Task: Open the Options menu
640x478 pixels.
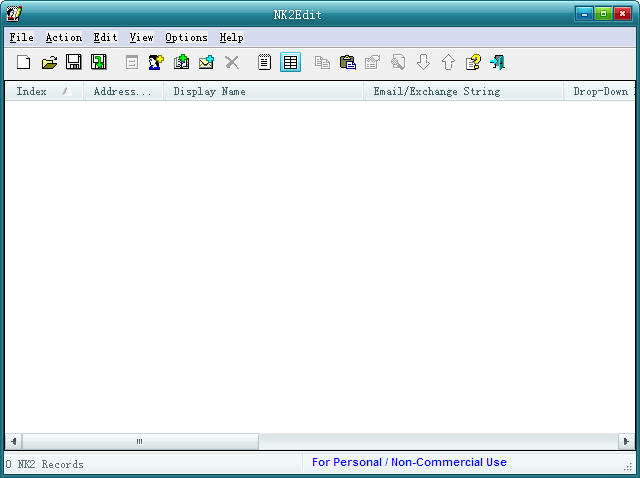Action: (186, 37)
